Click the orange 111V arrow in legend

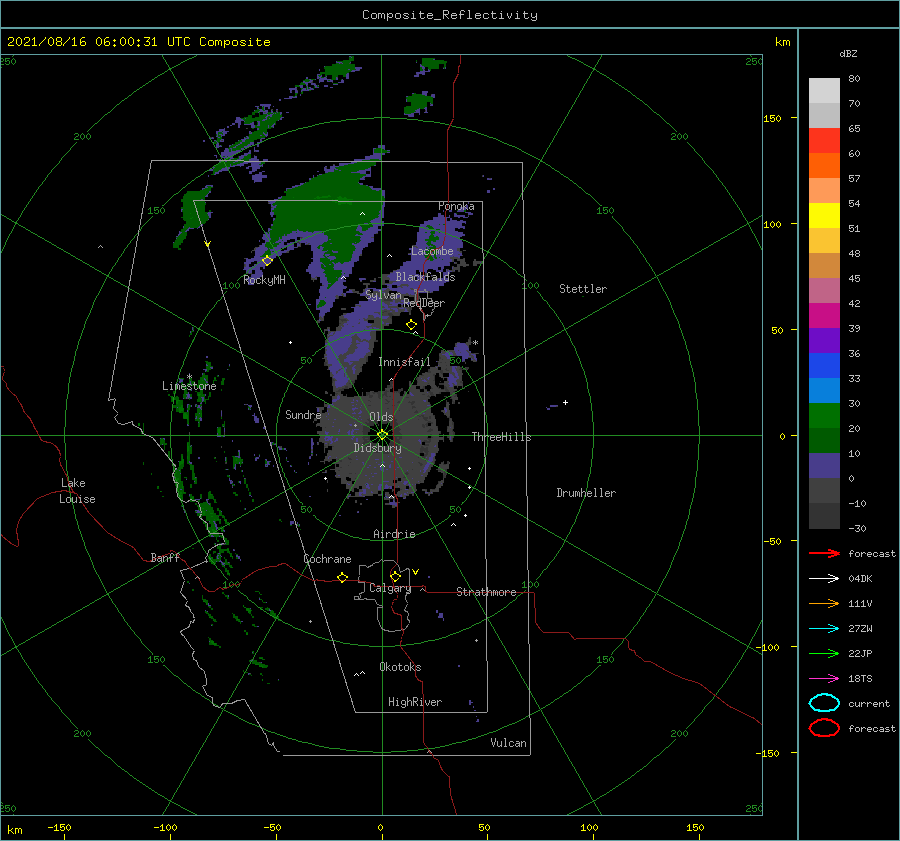tap(824, 603)
